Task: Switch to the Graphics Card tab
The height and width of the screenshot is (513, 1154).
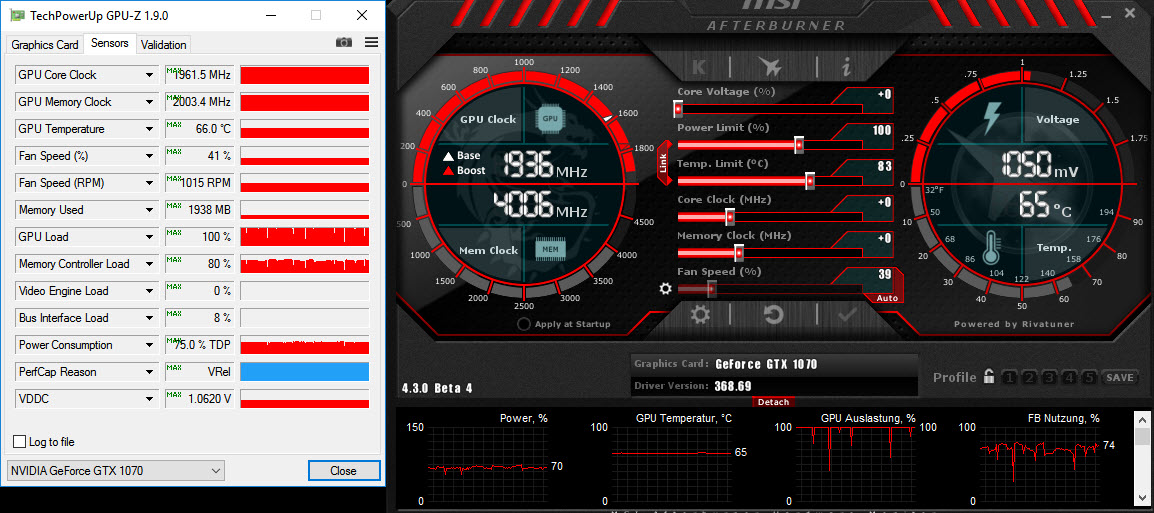Action: tap(45, 45)
